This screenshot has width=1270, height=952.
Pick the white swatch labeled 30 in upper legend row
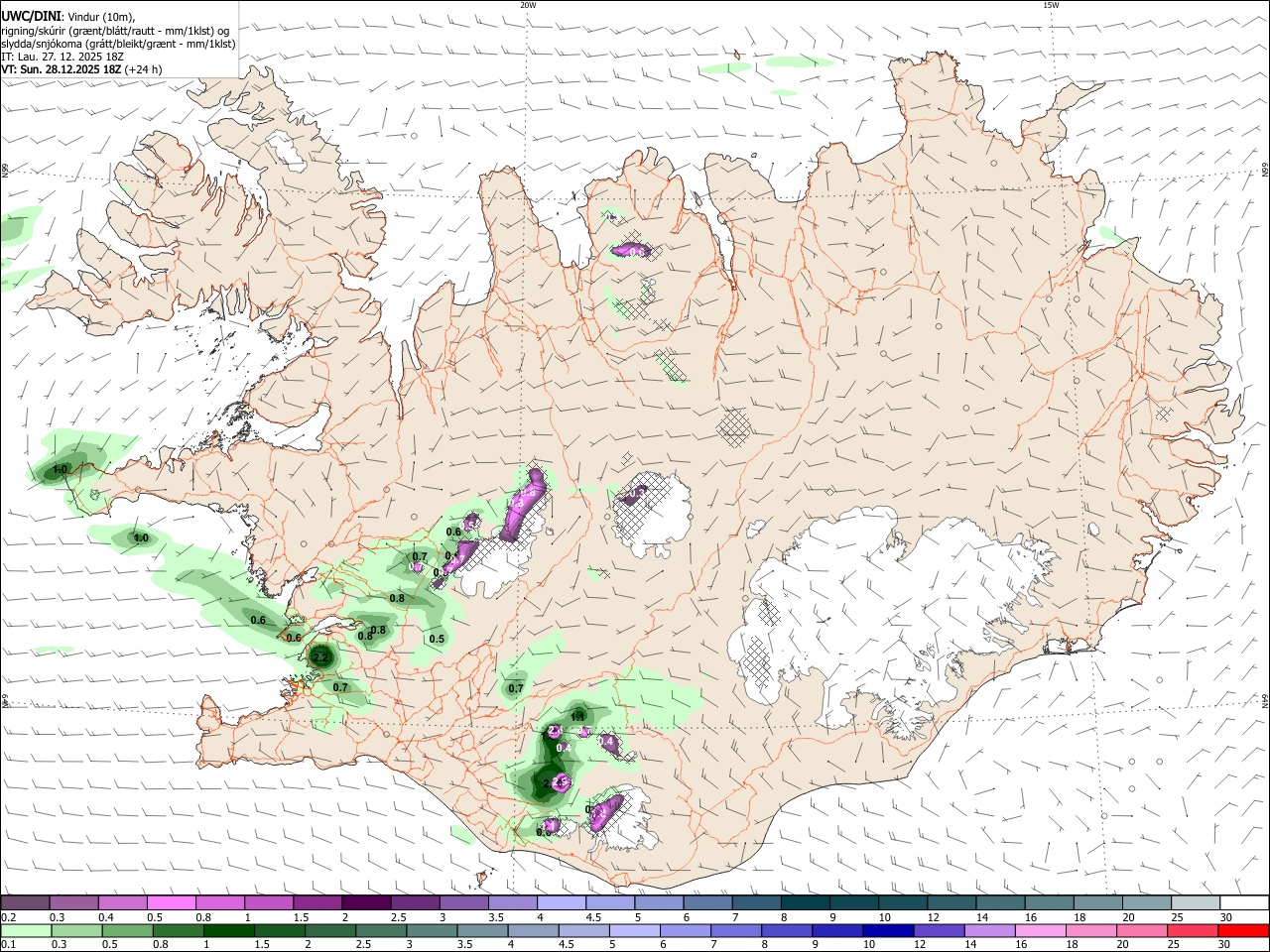1243,902
